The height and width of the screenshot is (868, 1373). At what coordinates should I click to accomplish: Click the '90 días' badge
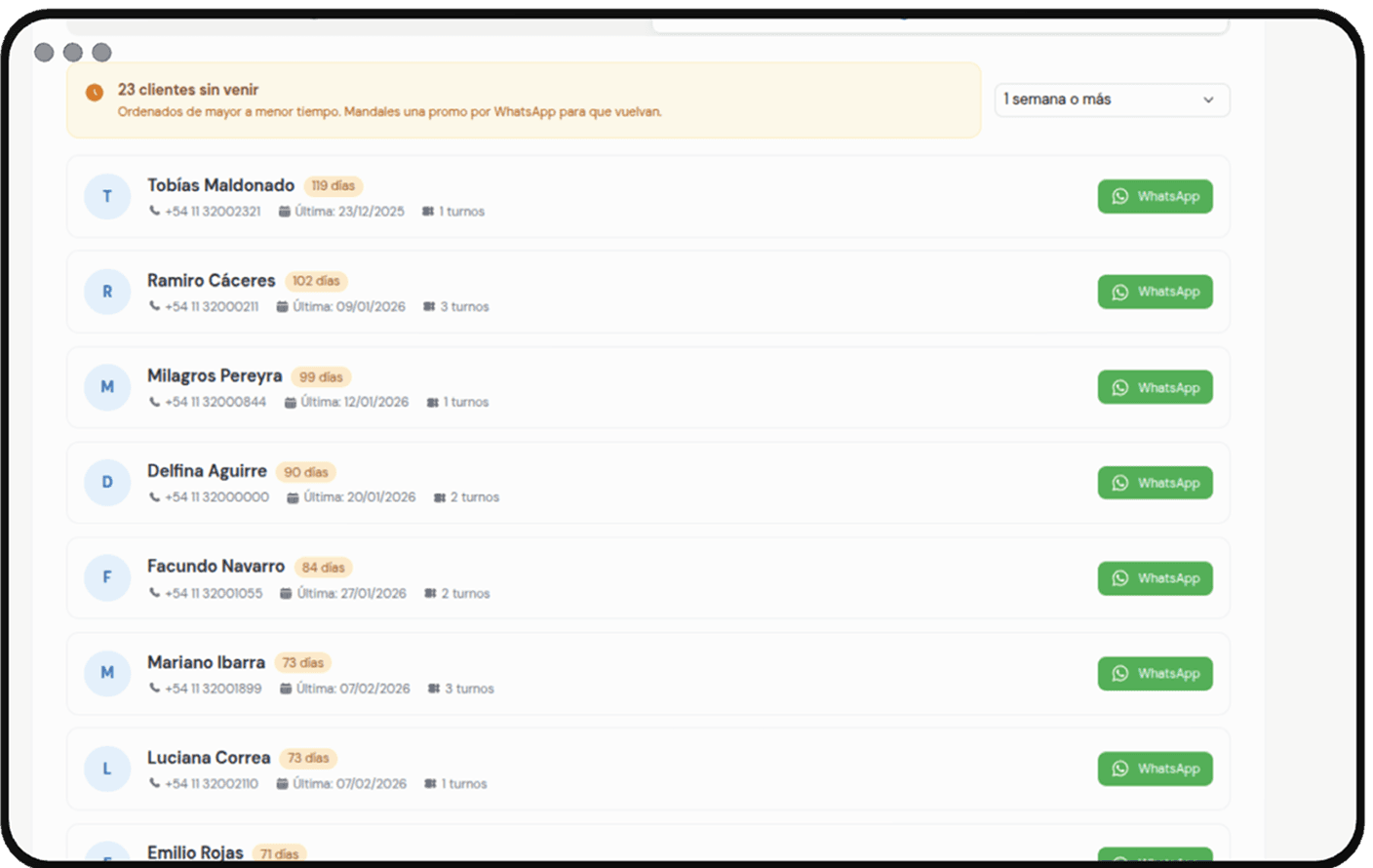(x=306, y=472)
